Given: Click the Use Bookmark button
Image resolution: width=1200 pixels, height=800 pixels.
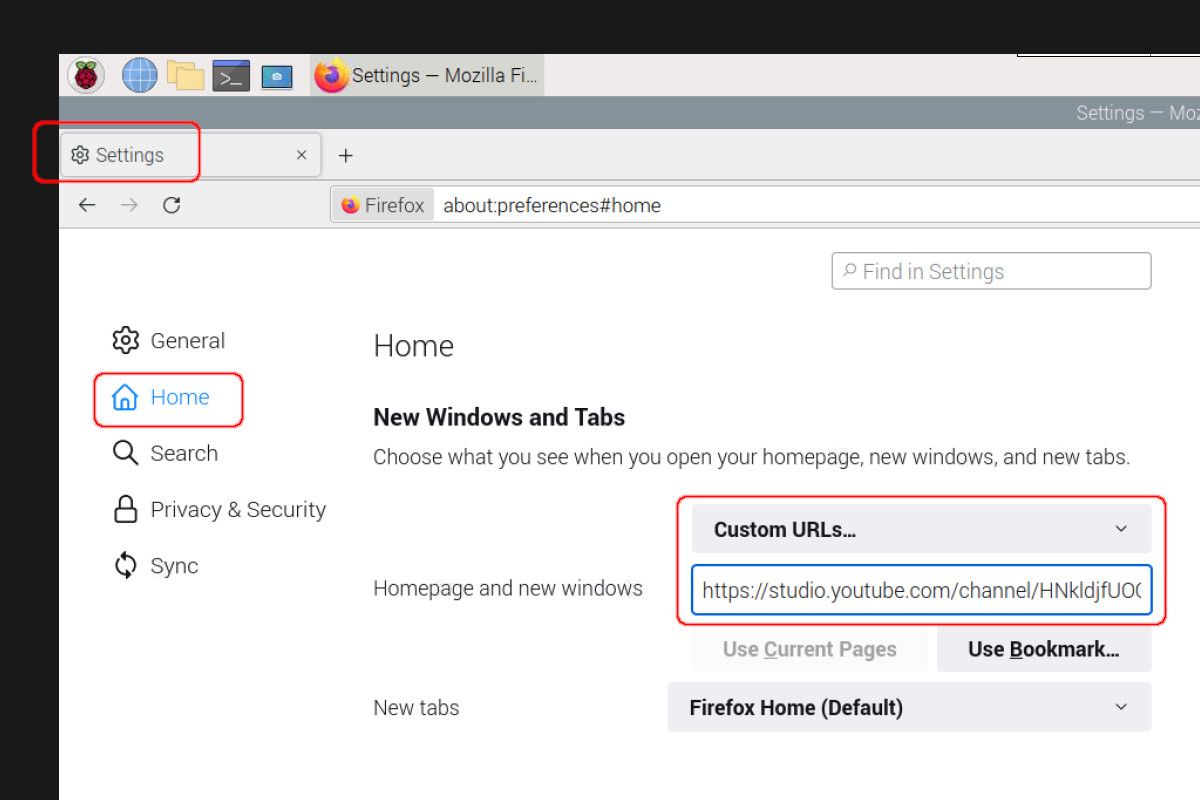Looking at the screenshot, I should tap(1043, 649).
